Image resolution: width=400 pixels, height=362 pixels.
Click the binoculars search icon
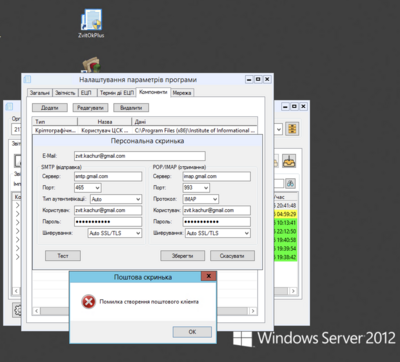[x=290, y=183]
